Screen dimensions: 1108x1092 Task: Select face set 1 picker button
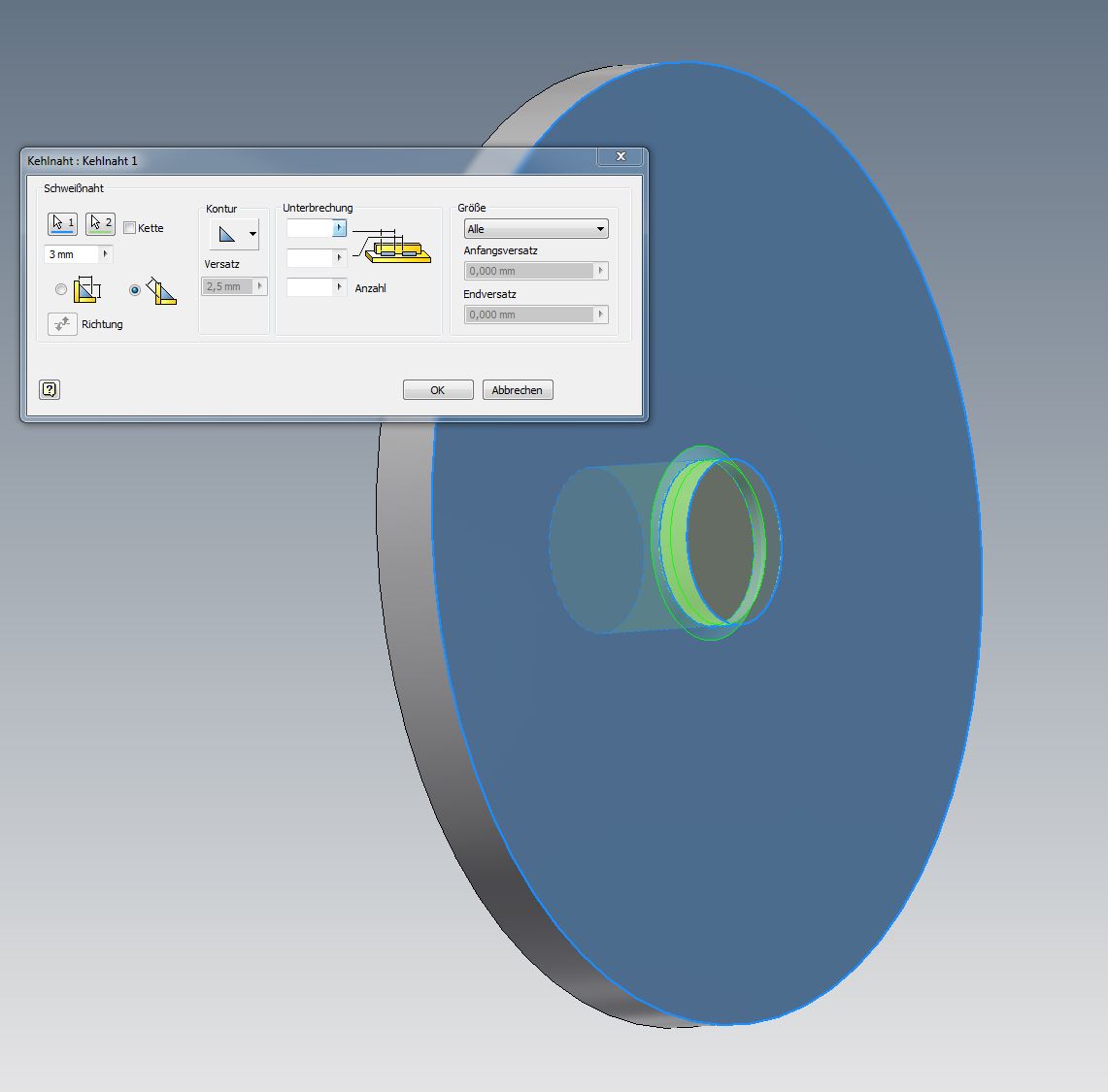62,224
